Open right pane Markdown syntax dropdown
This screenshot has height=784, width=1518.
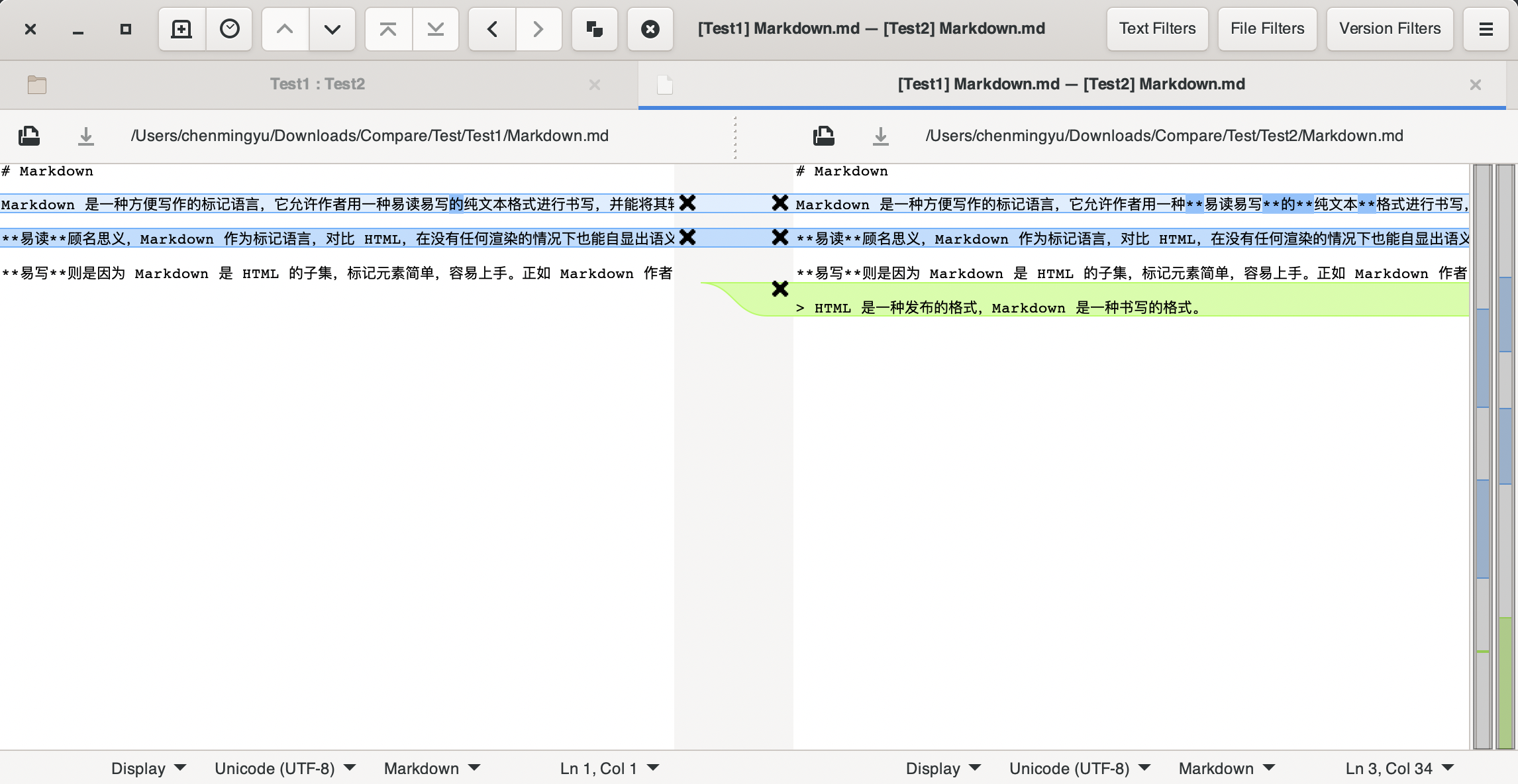1227,769
